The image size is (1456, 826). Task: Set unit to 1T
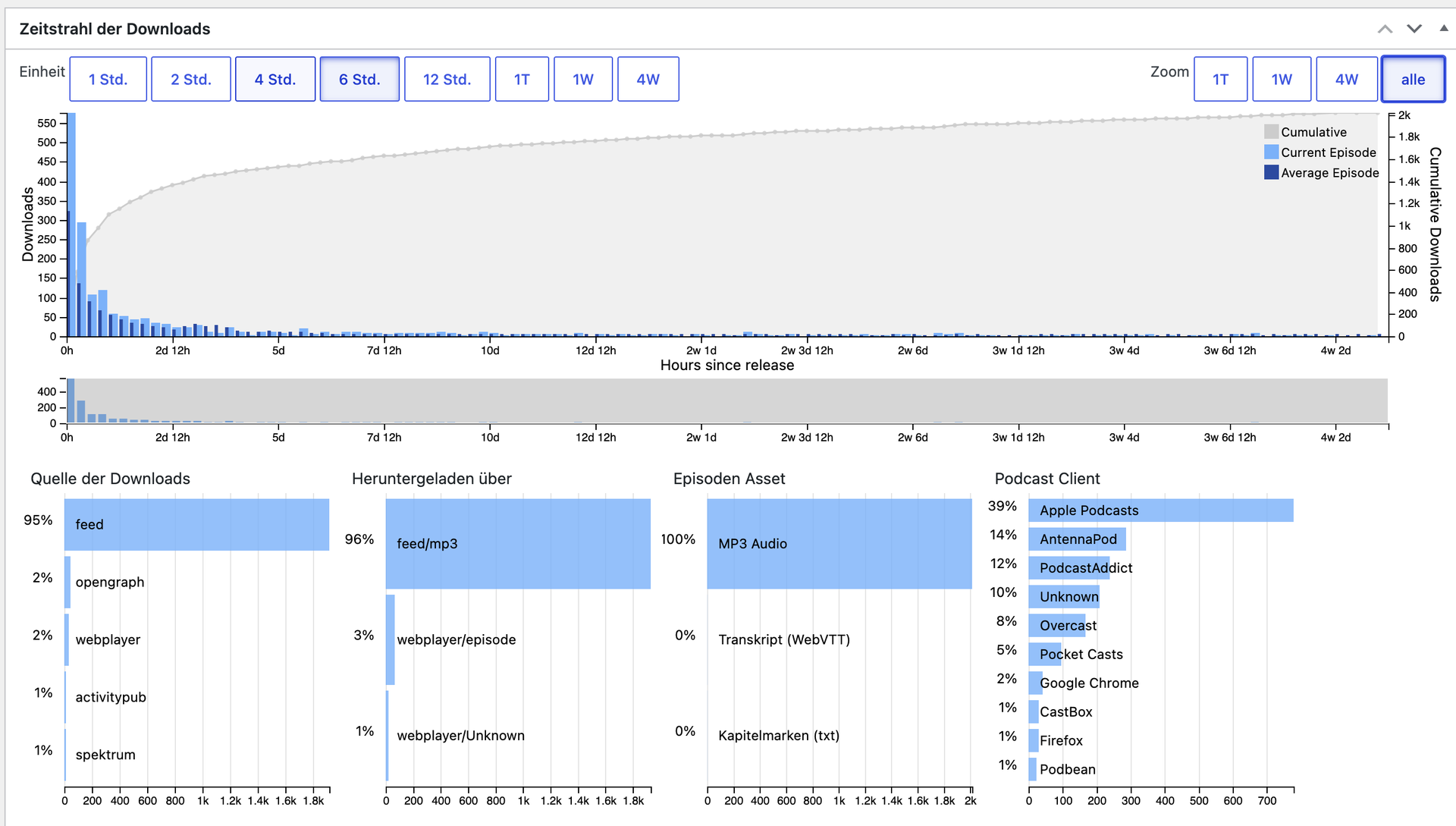click(522, 79)
